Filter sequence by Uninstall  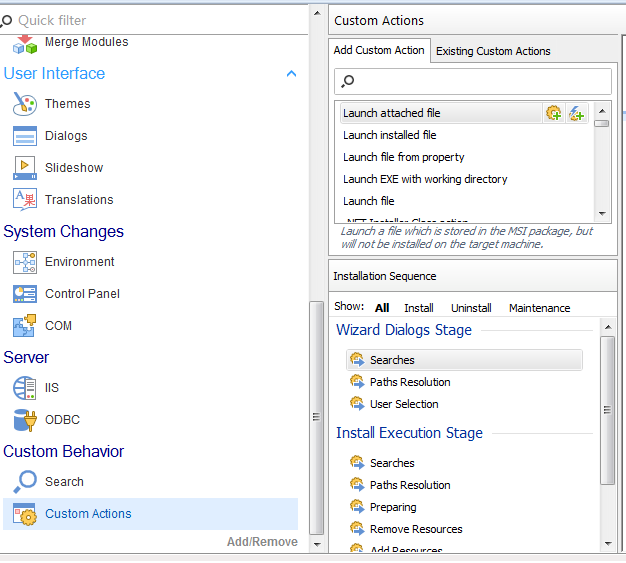point(470,308)
